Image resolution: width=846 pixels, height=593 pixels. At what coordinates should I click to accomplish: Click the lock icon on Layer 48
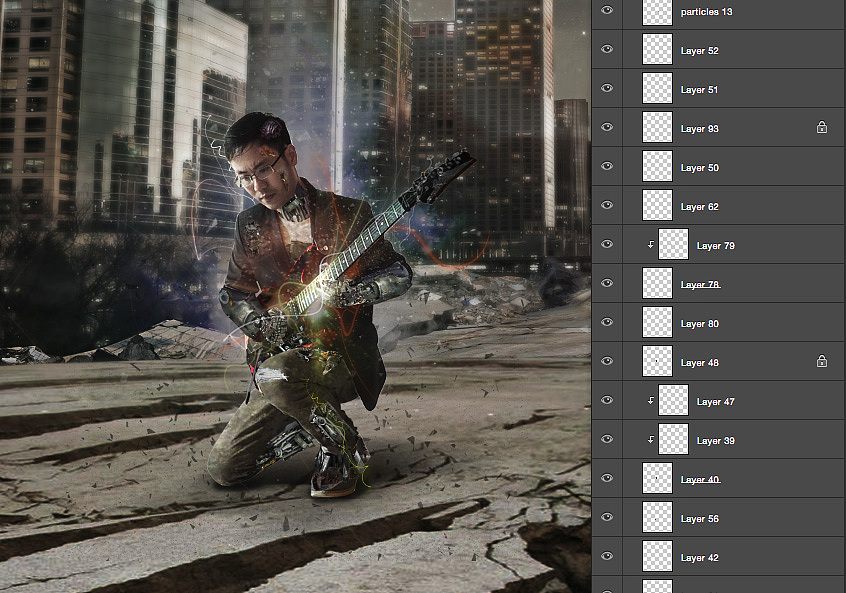(822, 361)
